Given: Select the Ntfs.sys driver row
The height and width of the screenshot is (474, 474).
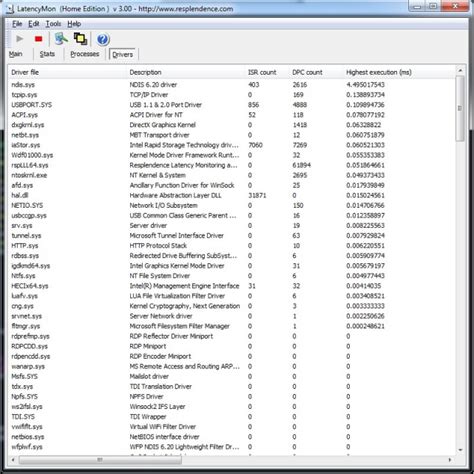Looking at the screenshot, I should [x=231, y=276].
